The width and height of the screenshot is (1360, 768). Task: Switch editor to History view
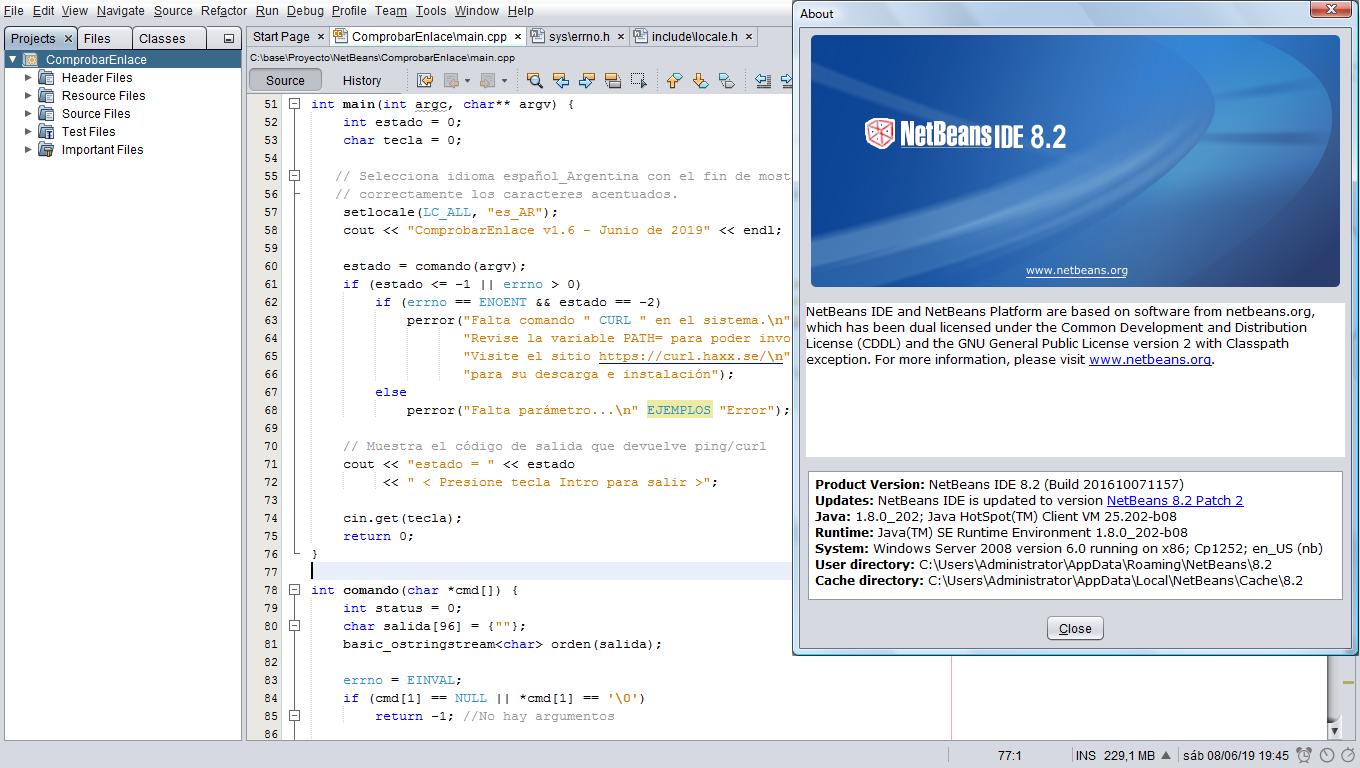pos(362,81)
